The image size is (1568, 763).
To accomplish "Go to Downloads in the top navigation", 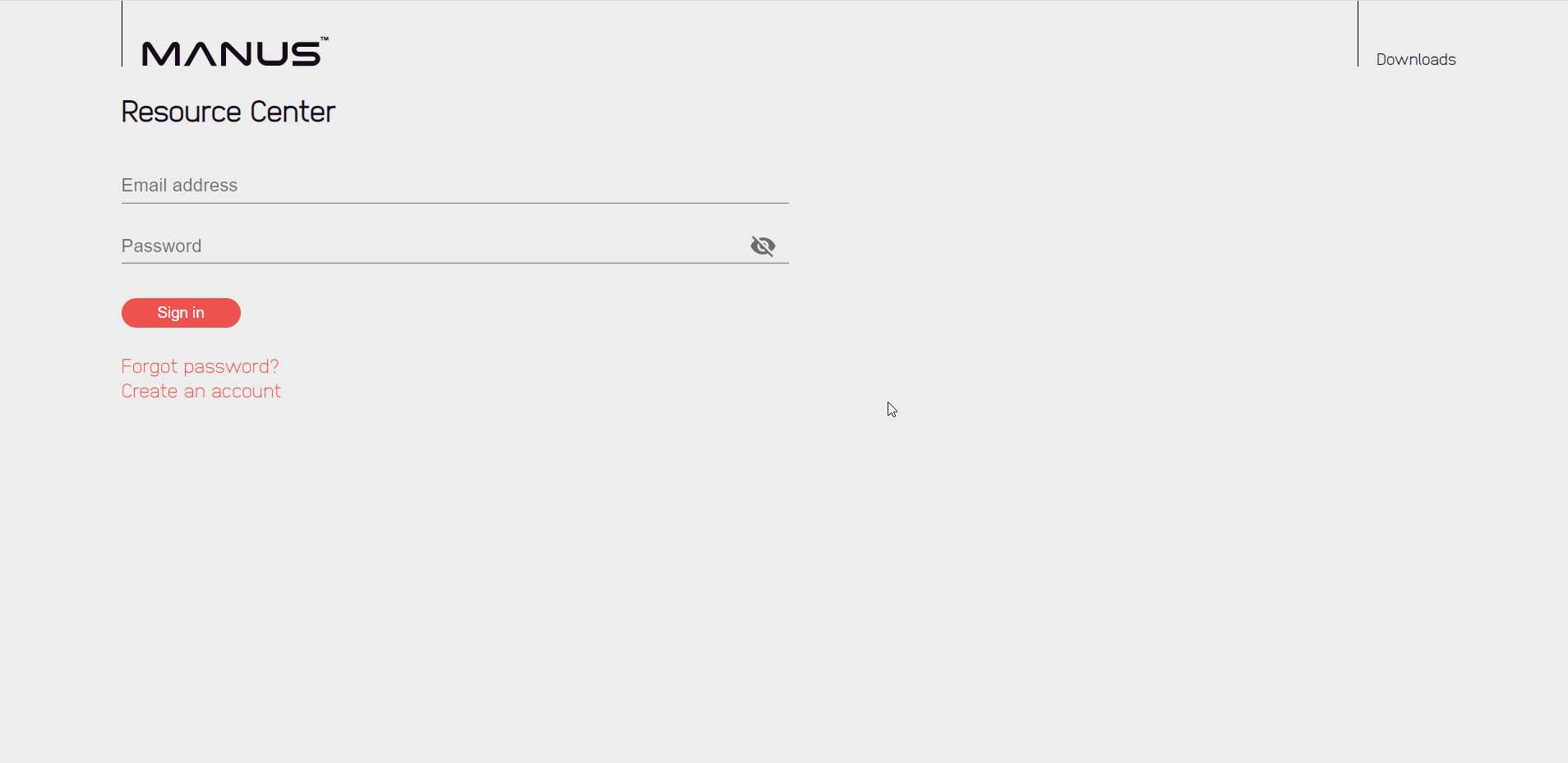I will [1416, 59].
